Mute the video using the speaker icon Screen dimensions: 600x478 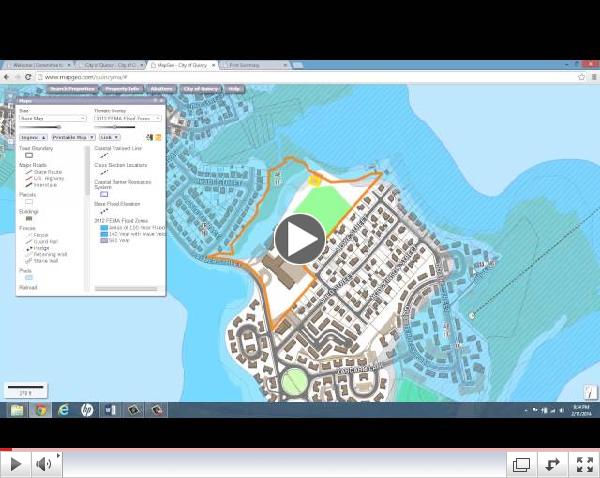pyautogui.click(x=44, y=464)
